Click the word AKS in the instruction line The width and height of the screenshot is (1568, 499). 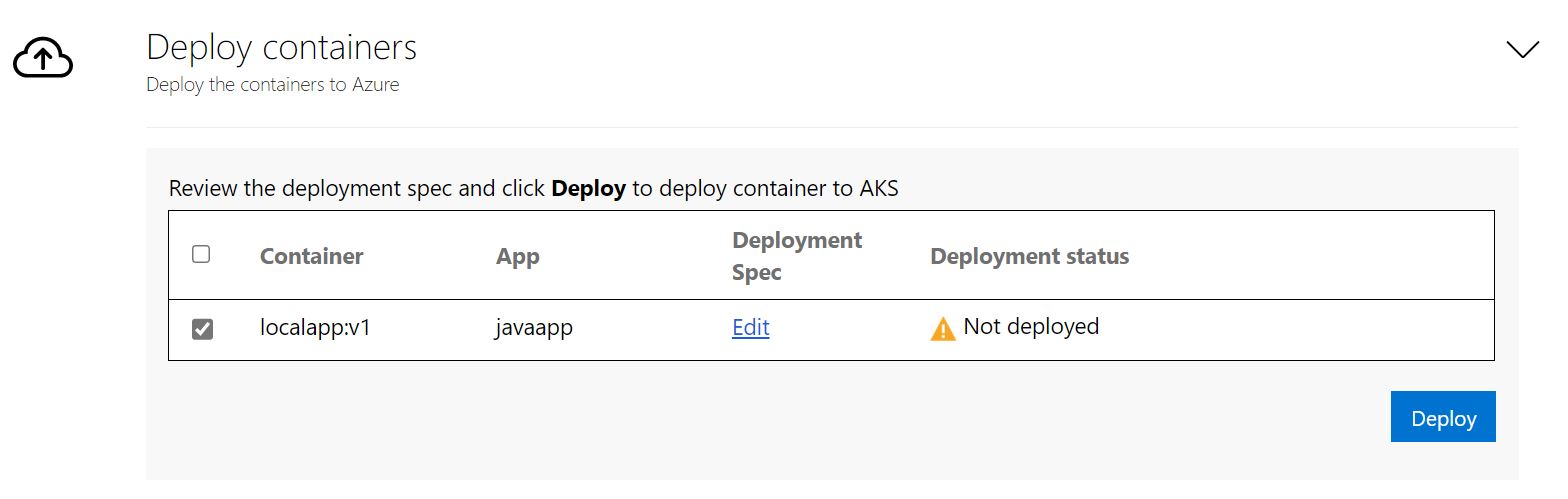878,188
